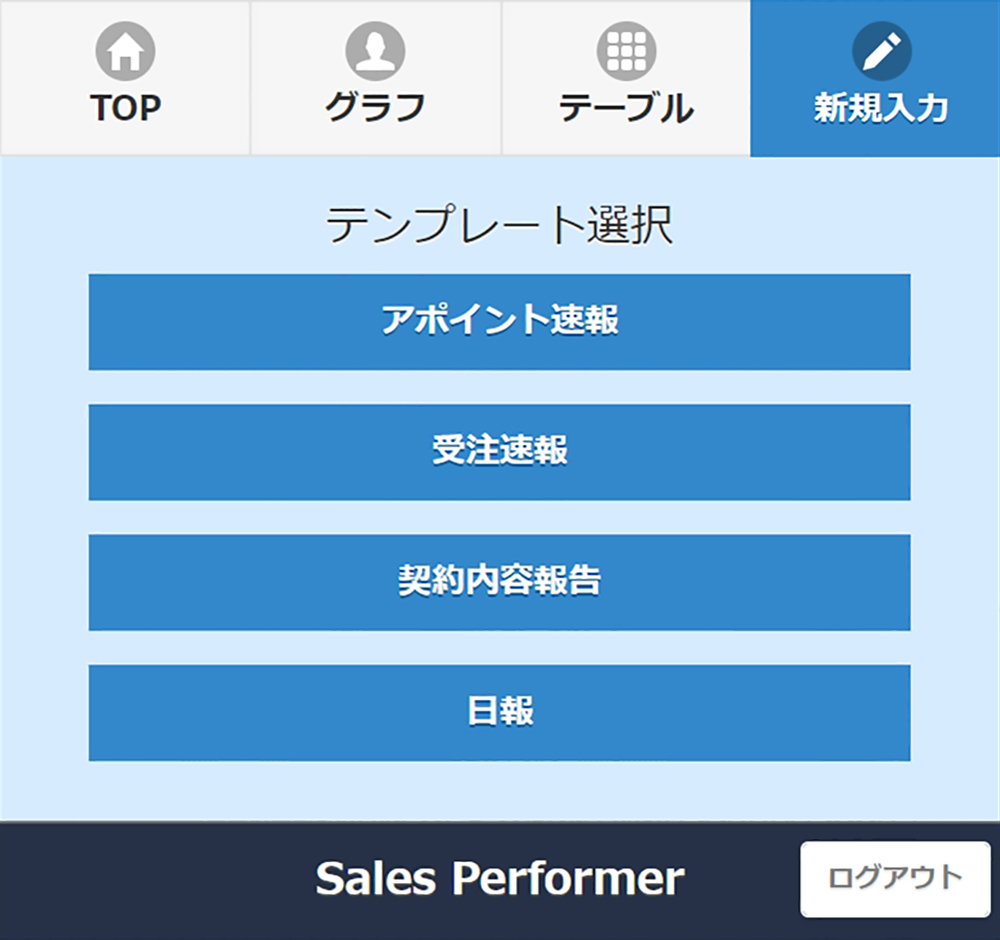
Task: Select the 受注速報 template button
Action: point(200,452)
